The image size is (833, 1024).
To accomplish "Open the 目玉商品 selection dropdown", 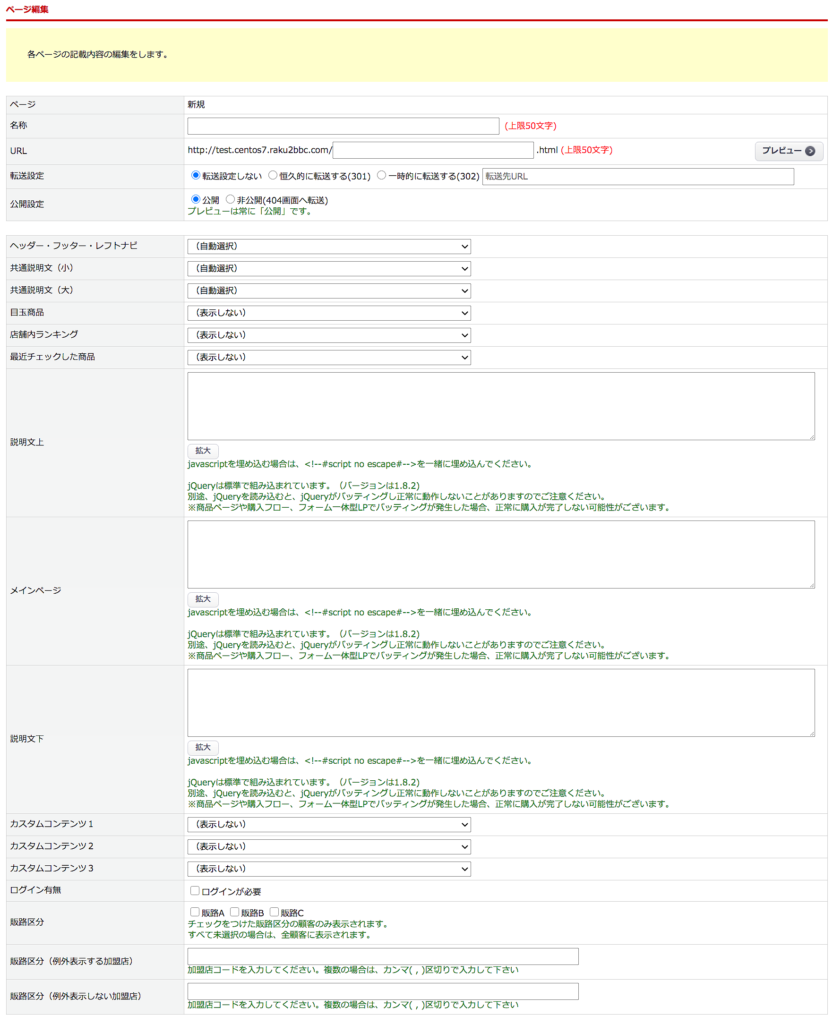I will coord(328,313).
